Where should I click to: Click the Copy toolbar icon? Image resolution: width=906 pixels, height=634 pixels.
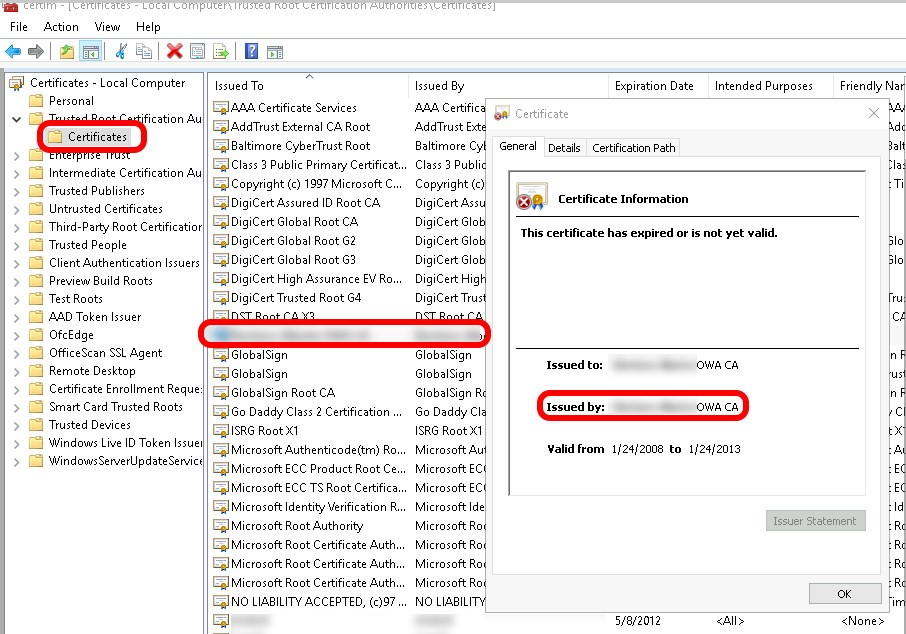tap(145, 50)
